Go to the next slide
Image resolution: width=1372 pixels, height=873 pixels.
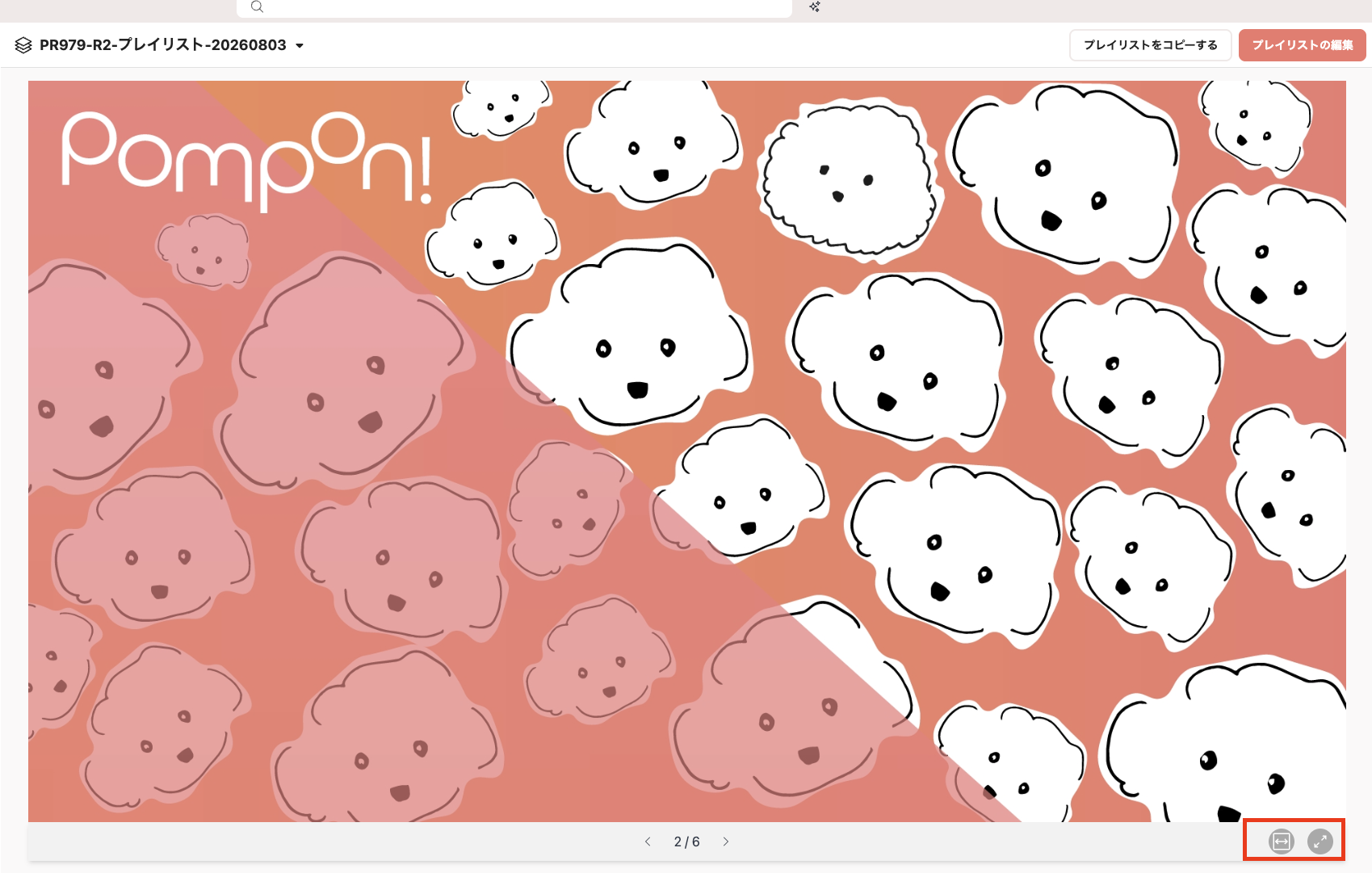(726, 842)
